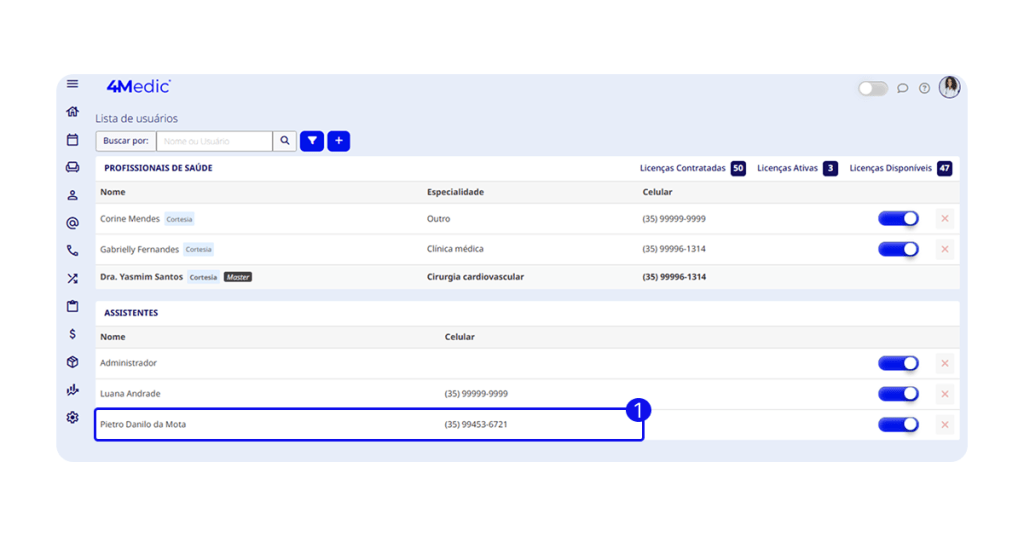Open the chat bubble icon in header
Screen dimensions: 1024x537
click(902, 88)
